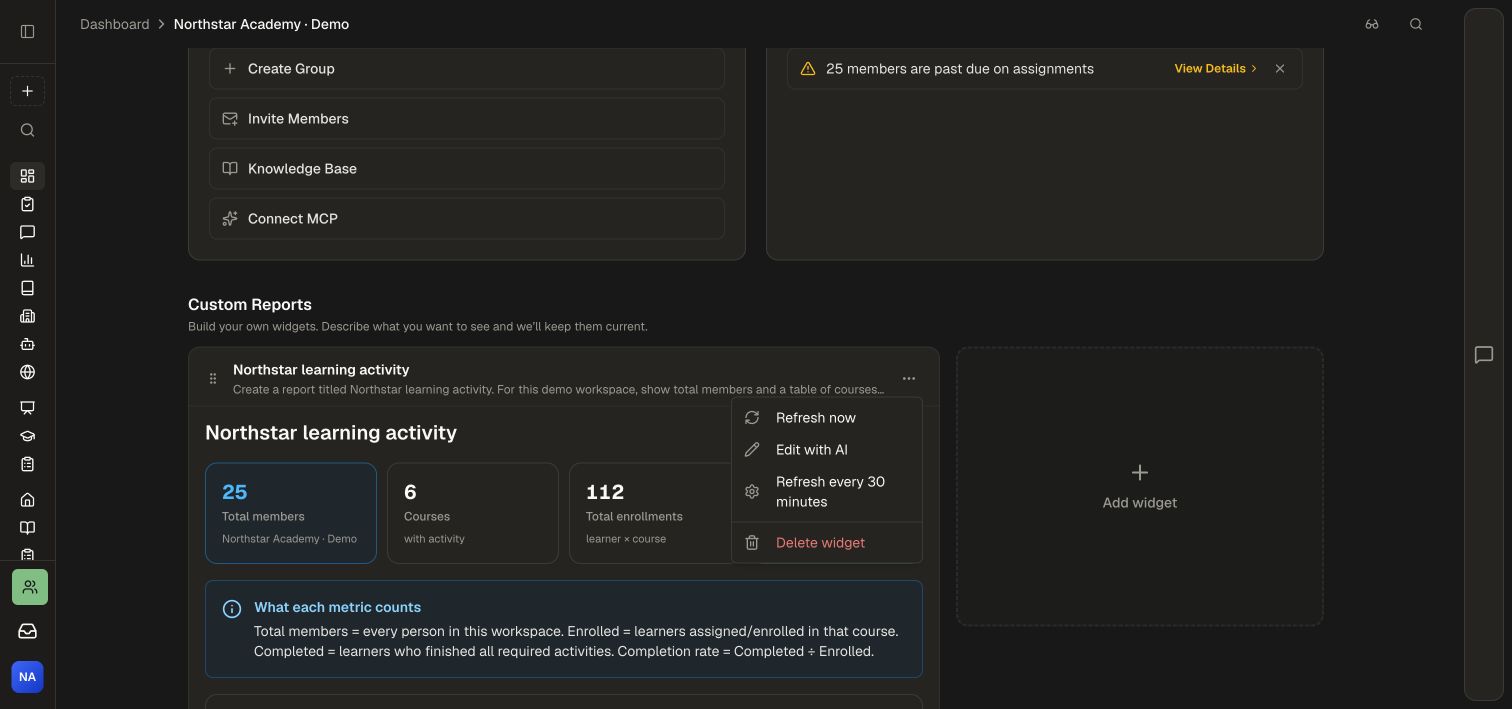Select Refresh now from widget menu
This screenshot has width=1512, height=709.
pos(827,418)
